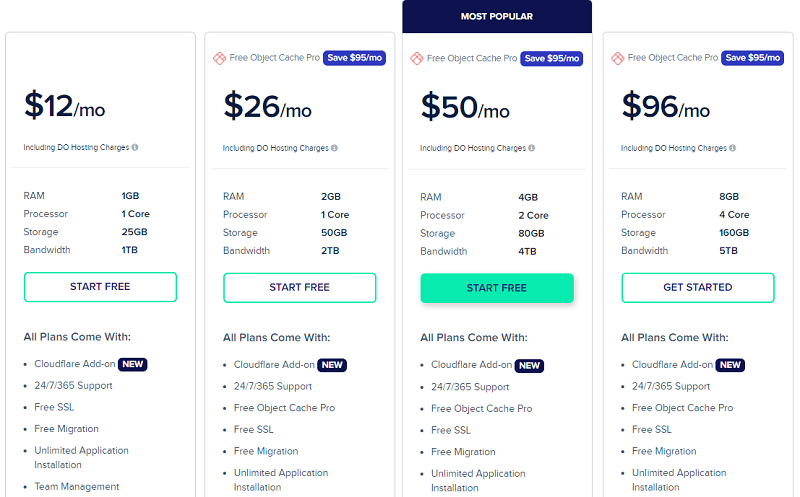Click info icon beside $96 plan hosting charges

tap(733, 148)
